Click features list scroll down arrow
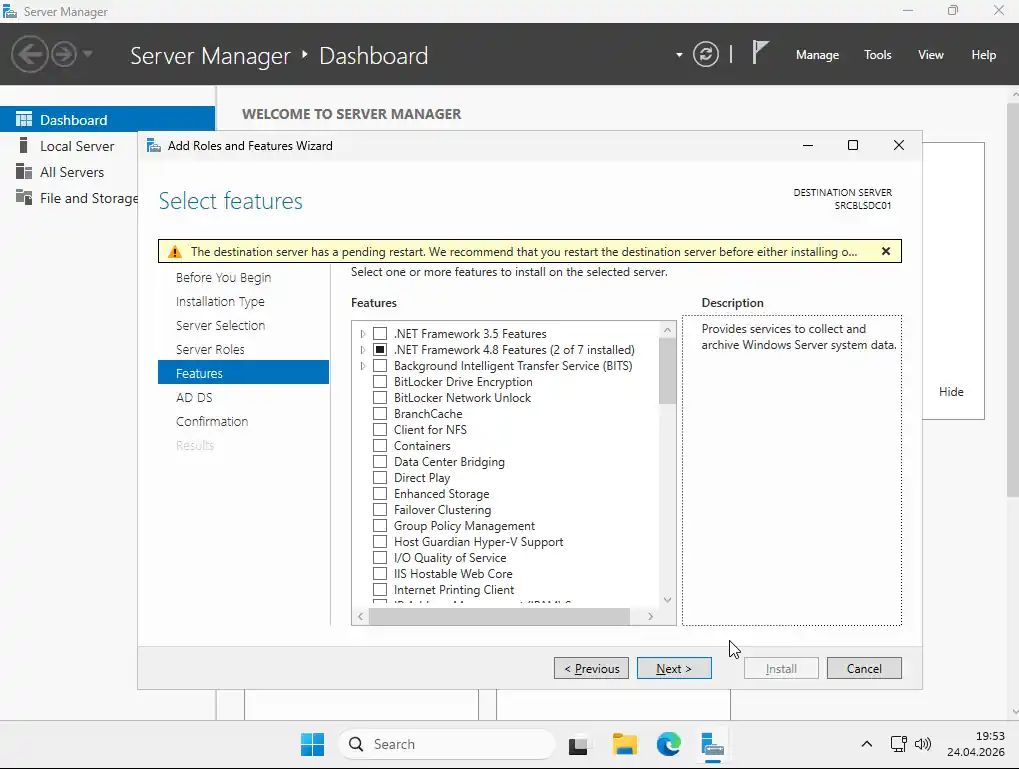Screen dimensions: 1019x769 pos(667,599)
